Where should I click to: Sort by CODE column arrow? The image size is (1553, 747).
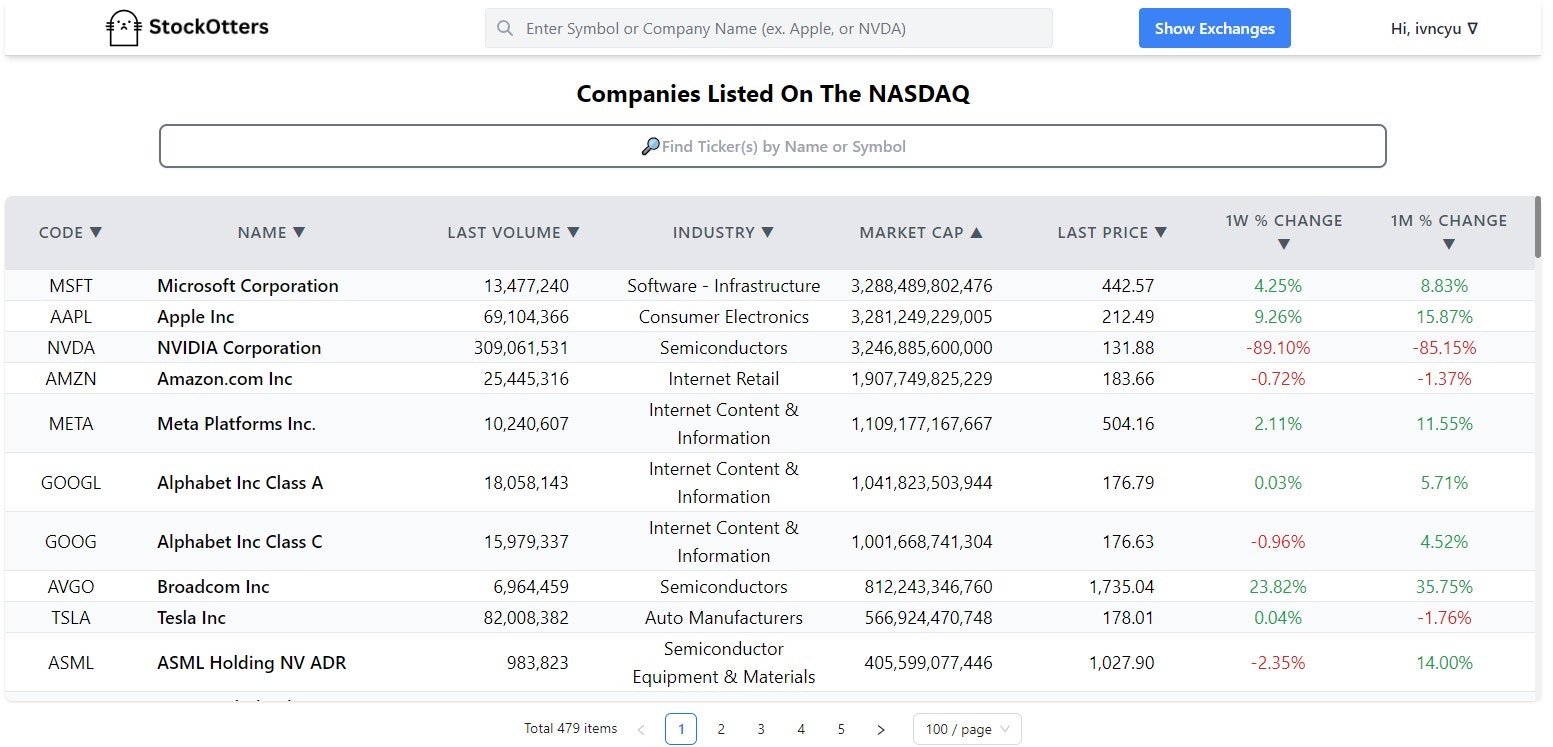pos(96,232)
